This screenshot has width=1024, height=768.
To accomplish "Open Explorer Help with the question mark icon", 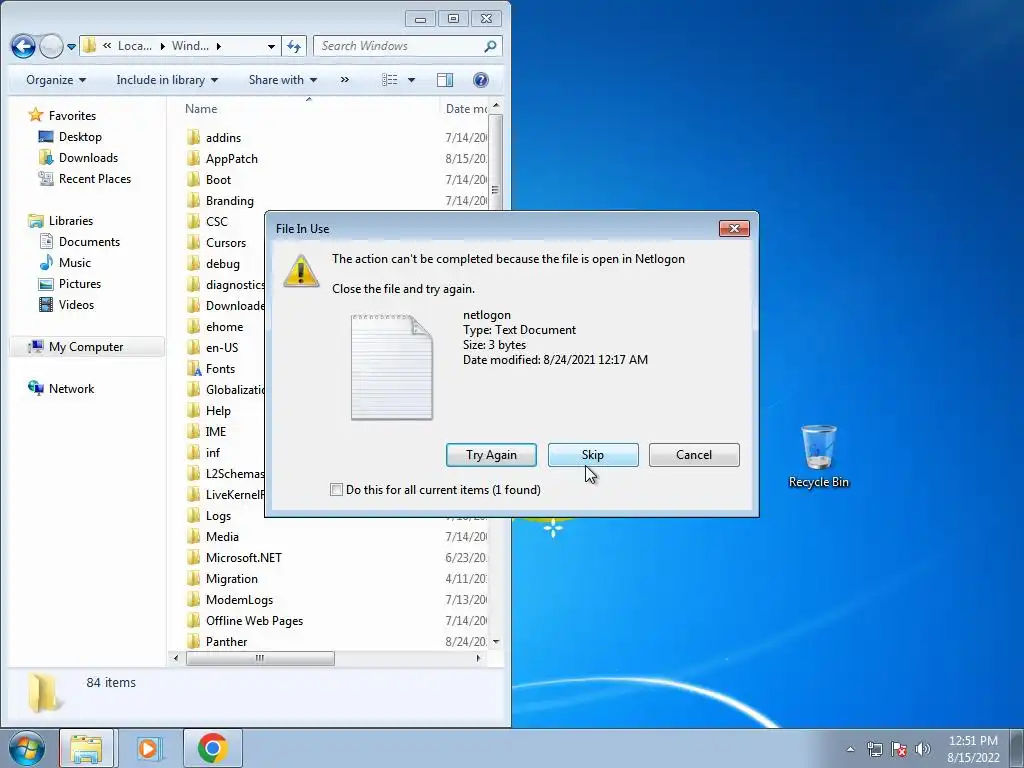I will (481, 80).
